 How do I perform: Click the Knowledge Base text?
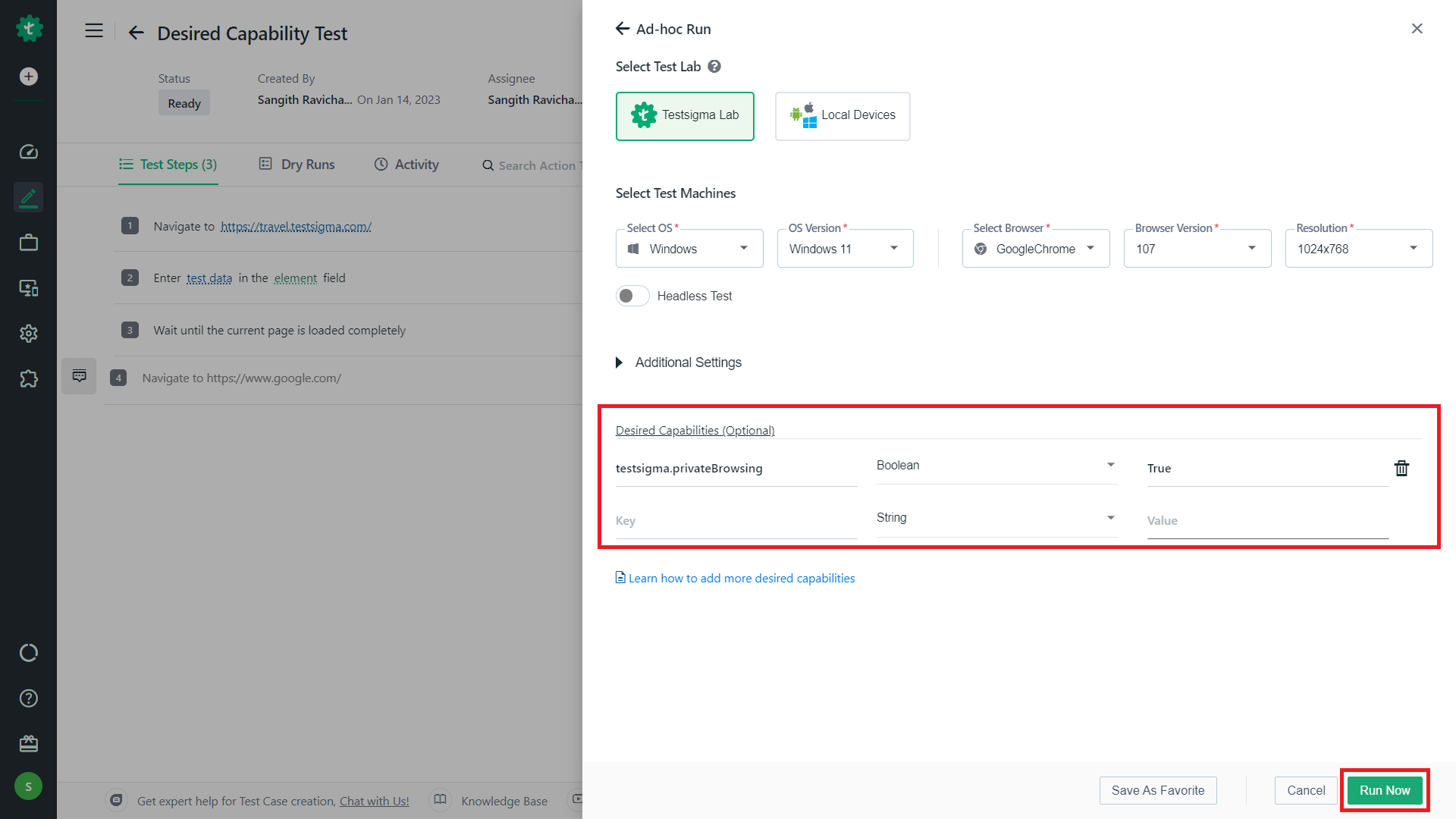coord(504,801)
